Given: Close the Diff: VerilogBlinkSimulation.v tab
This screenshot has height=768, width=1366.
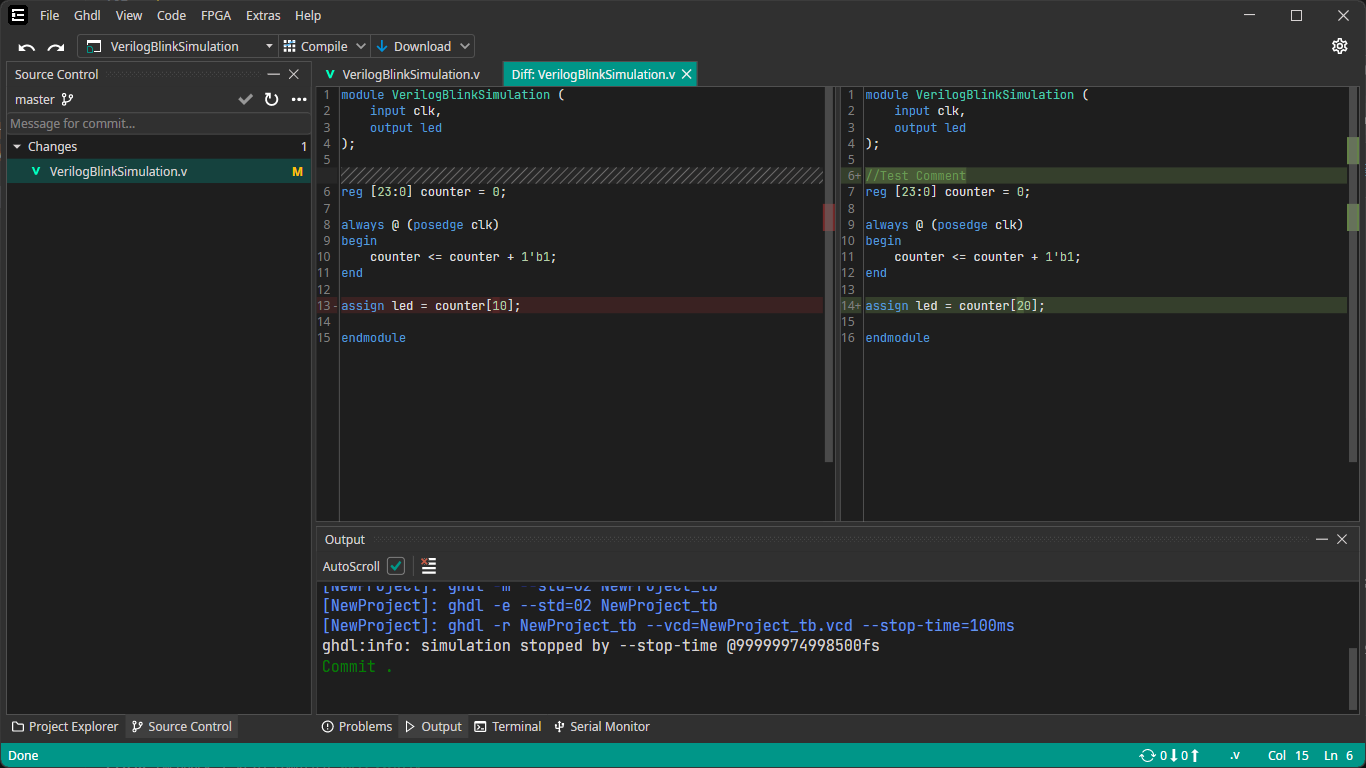Looking at the screenshot, I should 686,74.
